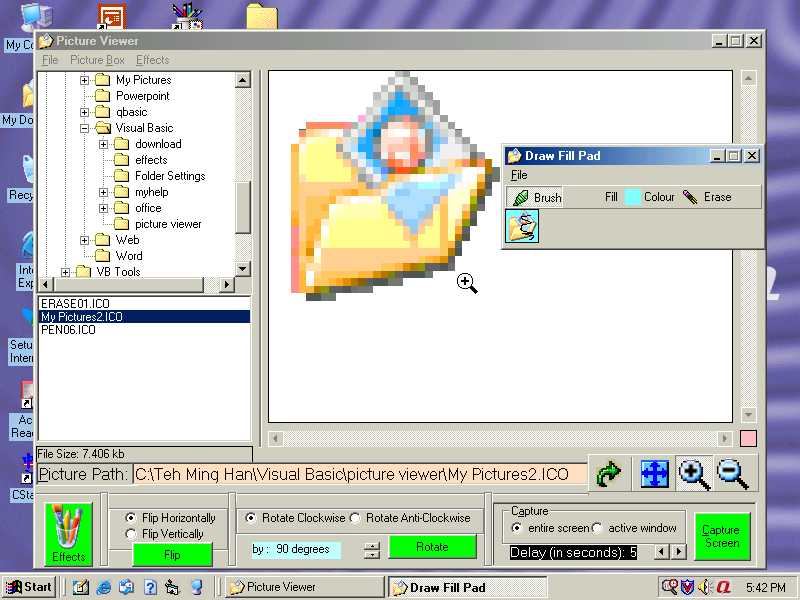Click the zoom in magnifier icon
The image size is (800, 600).
coord(694,473)
